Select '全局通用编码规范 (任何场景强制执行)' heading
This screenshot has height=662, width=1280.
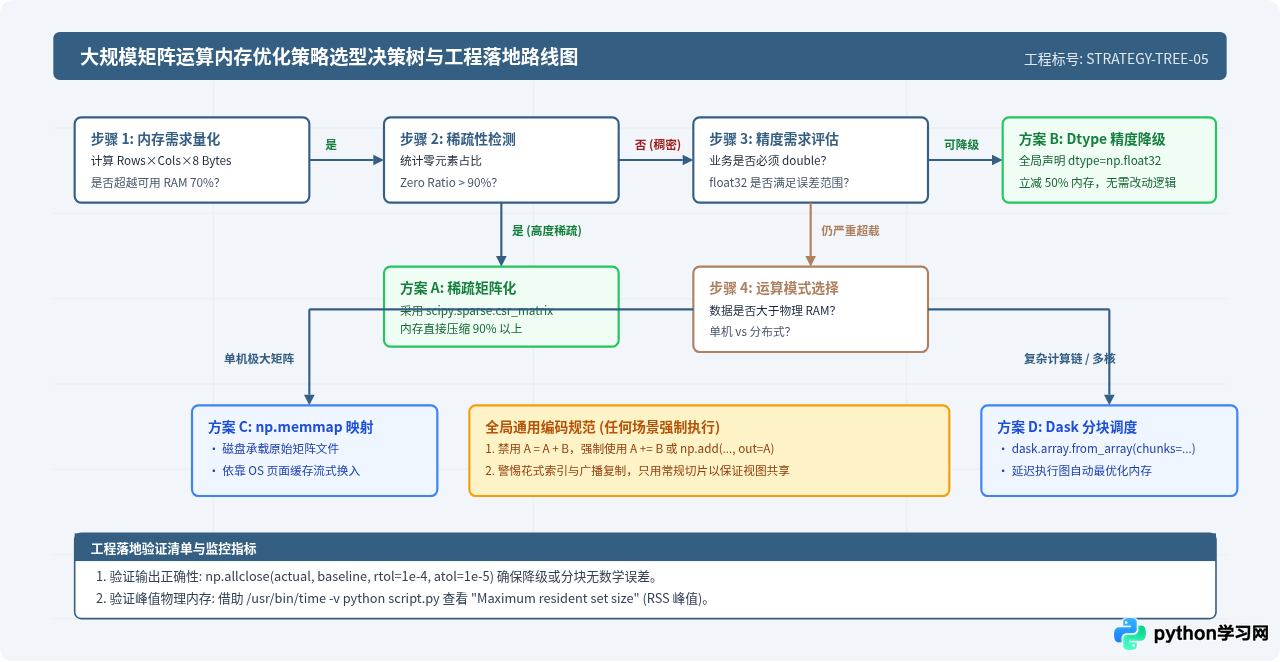point(602,427)
